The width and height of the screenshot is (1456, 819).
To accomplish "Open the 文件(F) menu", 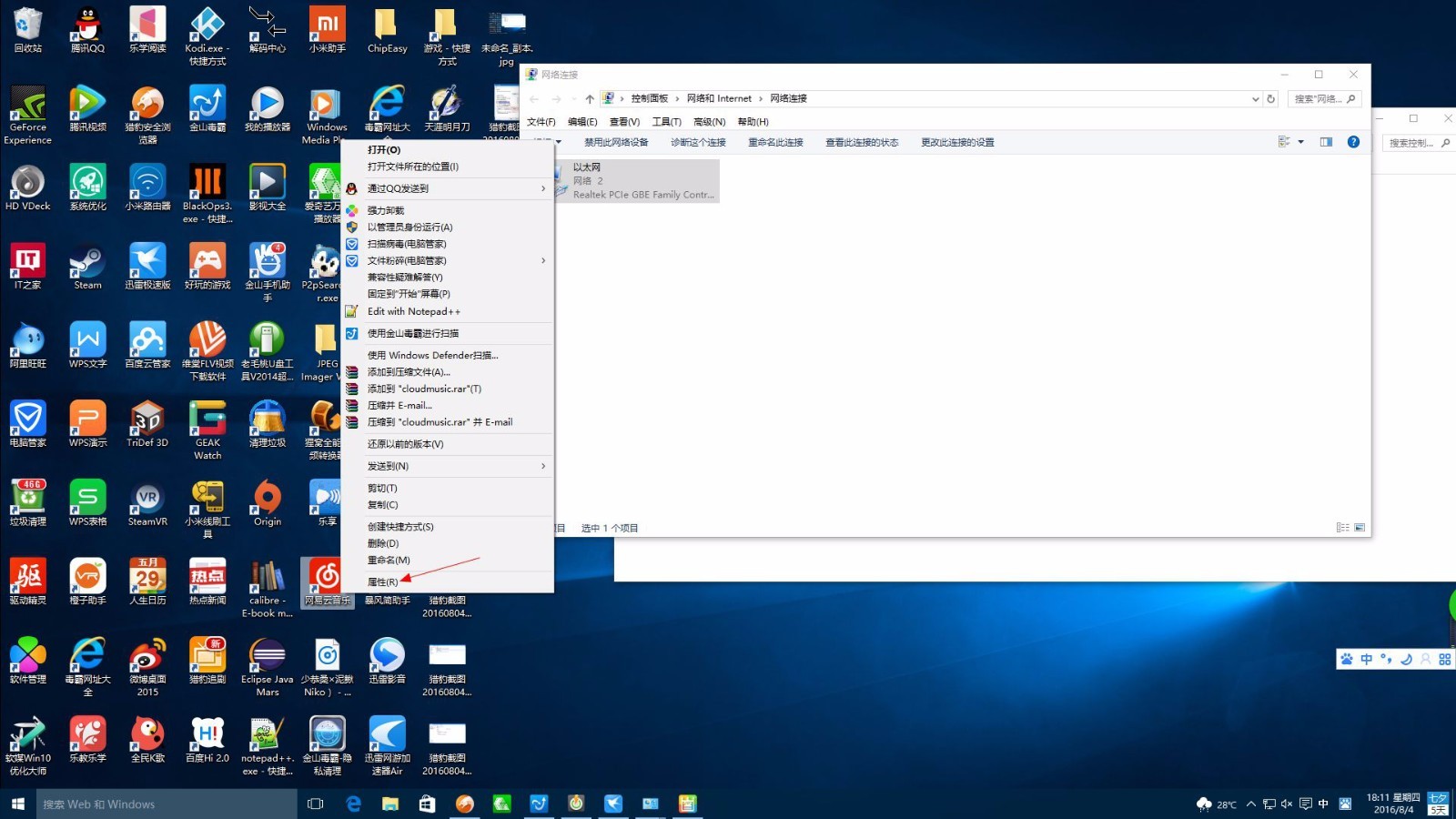I will point(541,122).
